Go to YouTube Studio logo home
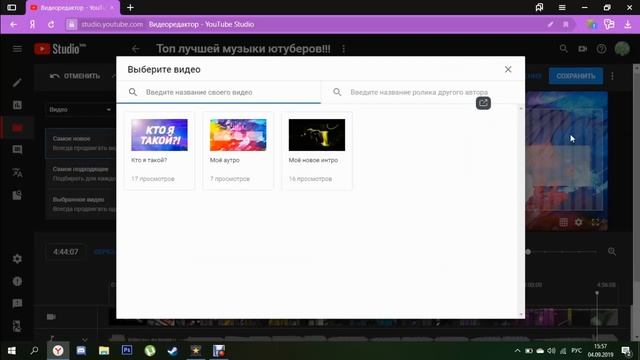Image resolution: width=640 pixels, height=360 pixels. [x=60, y=49]
